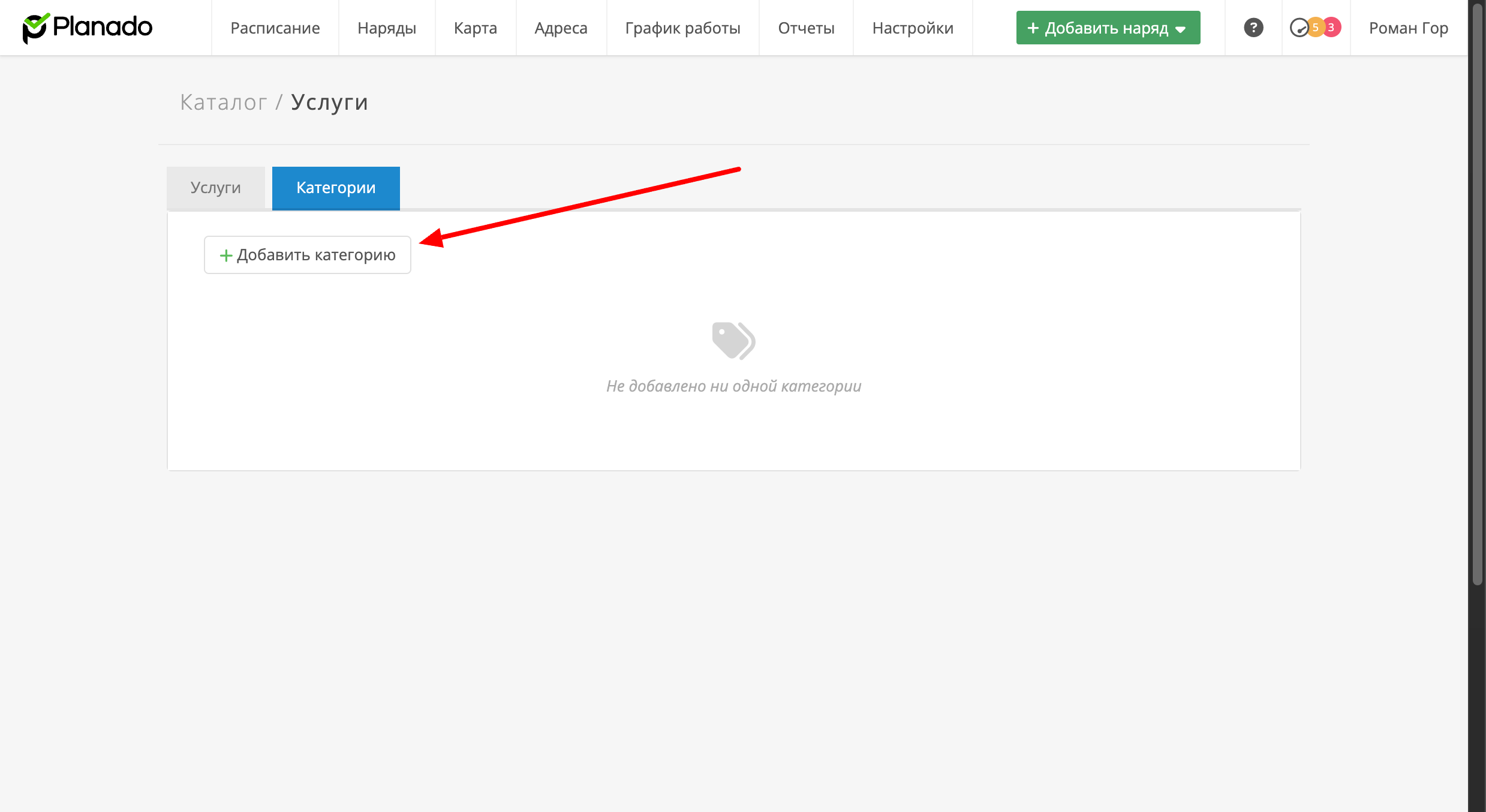Open Настройки in top navigation
1486x812 pixels.
tap(912, 28)
